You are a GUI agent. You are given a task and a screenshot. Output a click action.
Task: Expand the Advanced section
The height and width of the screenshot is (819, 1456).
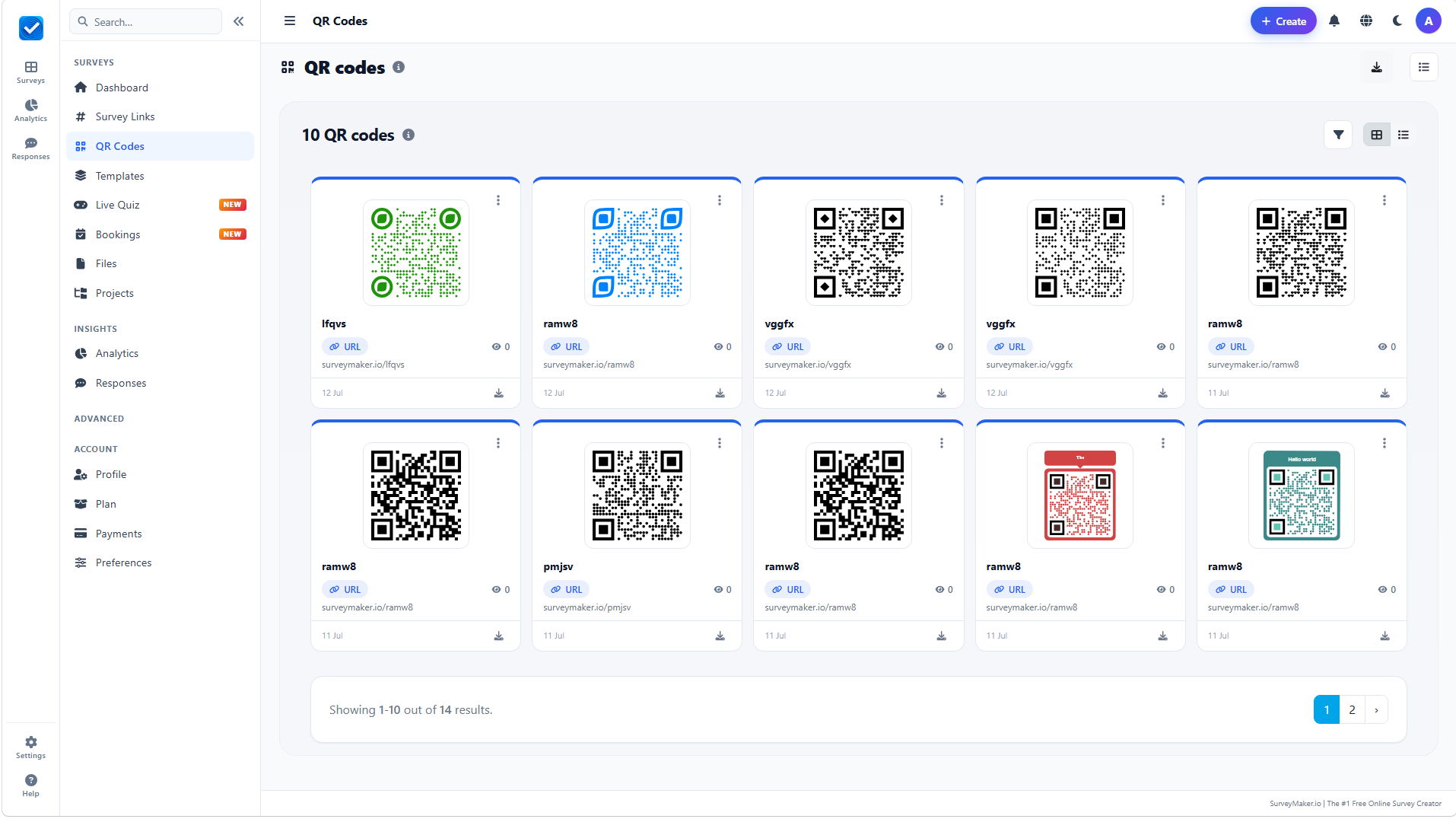tap(99, 419)
